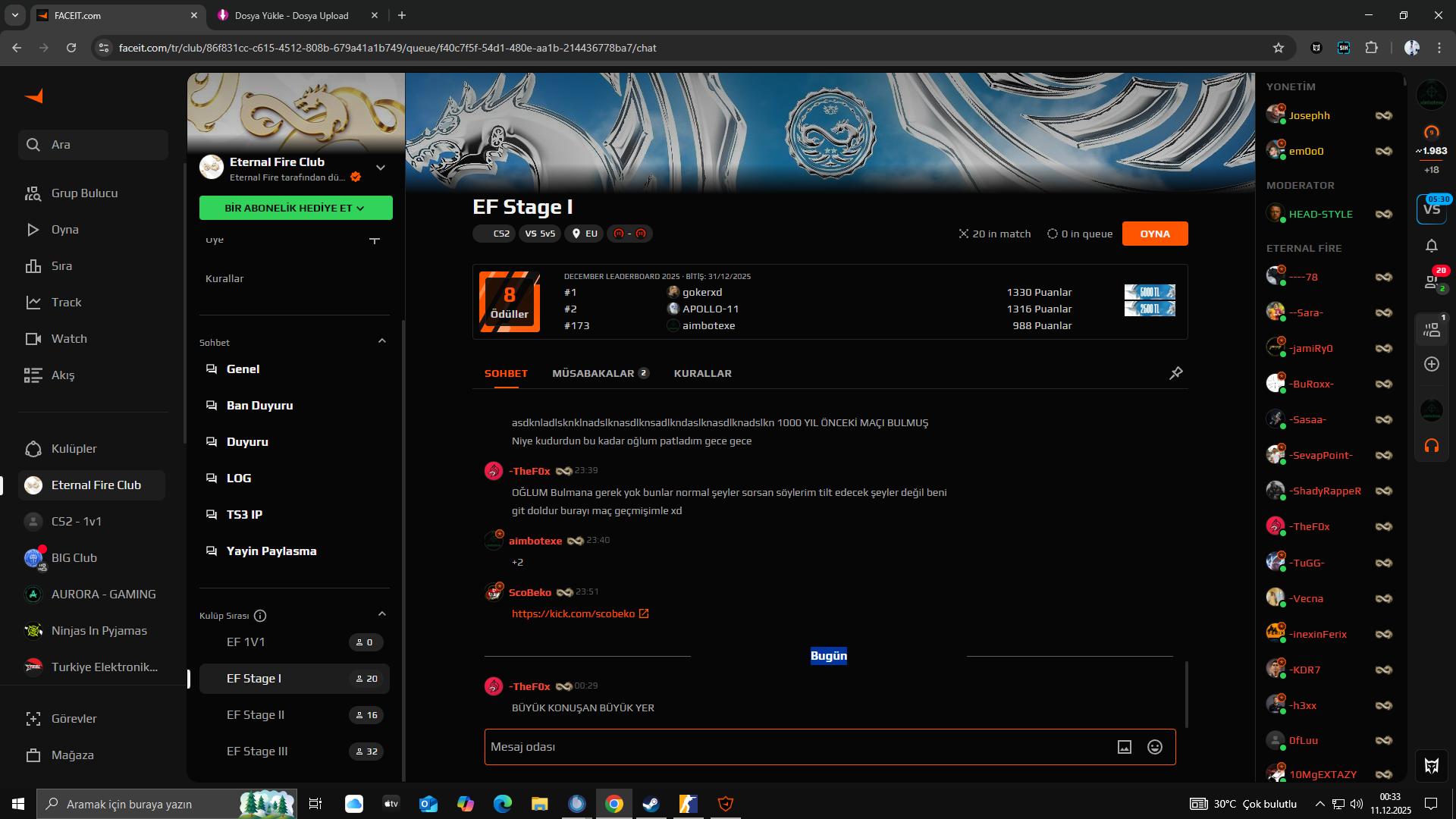Show hidden system tray icons
The width and height of the screenshot is (1456, 819).
[x=1320, y=804]
